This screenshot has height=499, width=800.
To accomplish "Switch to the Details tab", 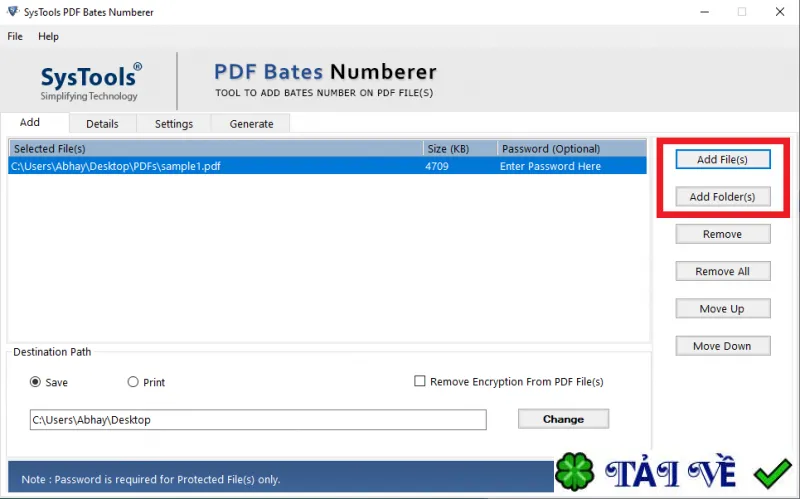I will pyautogui.click(x=103, y=123).
